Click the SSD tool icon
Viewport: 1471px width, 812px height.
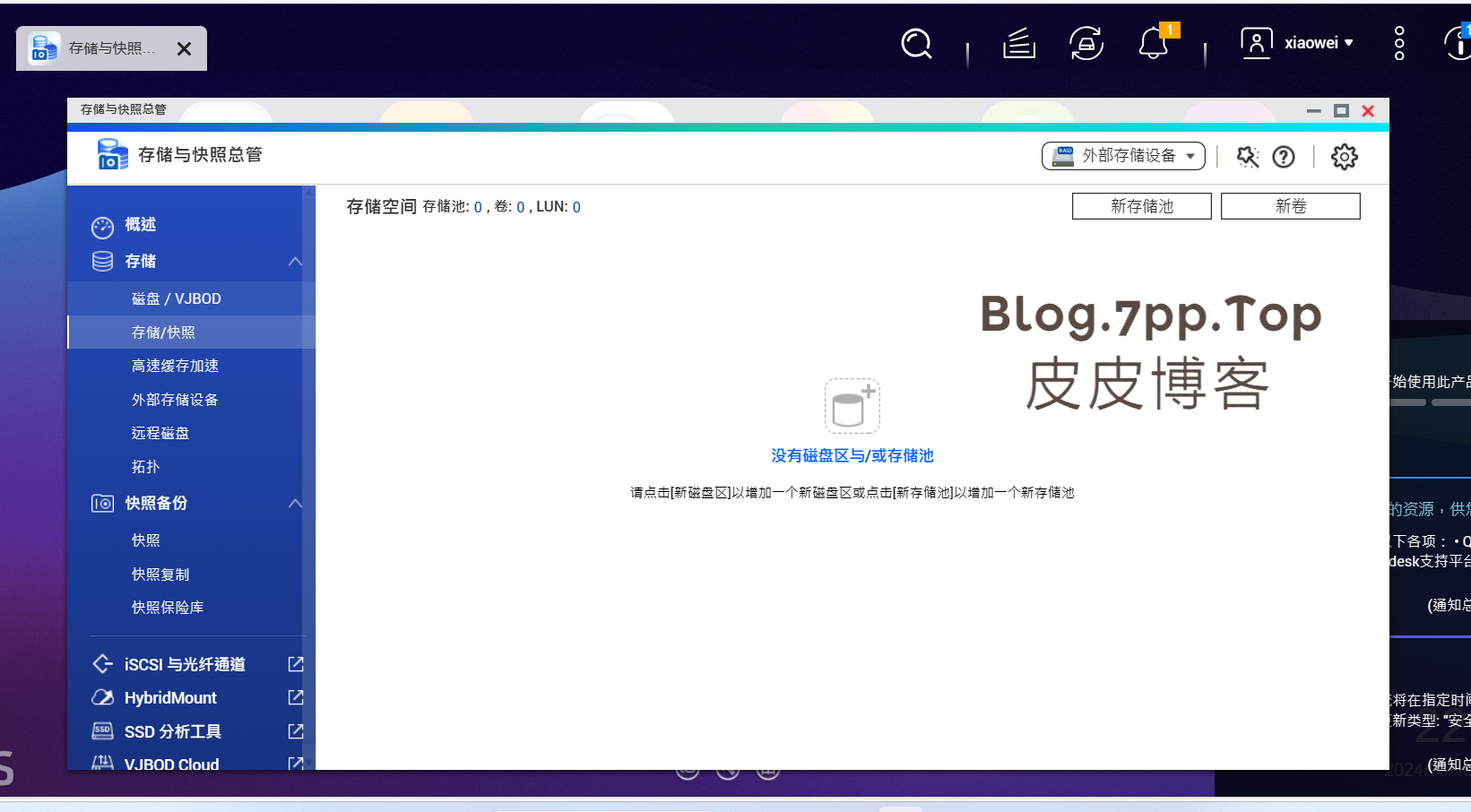pyautogui.click(x=102, y=731)
